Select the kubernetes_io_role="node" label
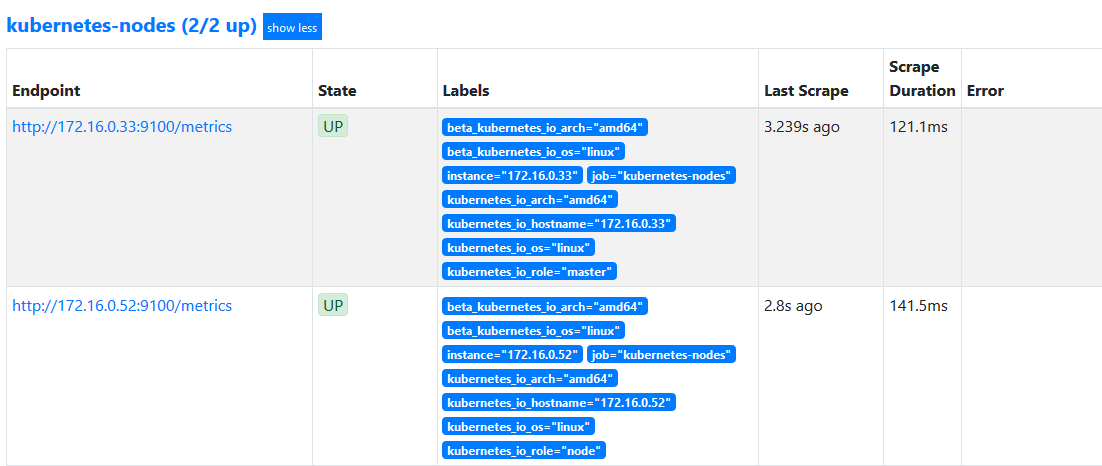This screenshot has height=466, width=1102. point(524,450)
